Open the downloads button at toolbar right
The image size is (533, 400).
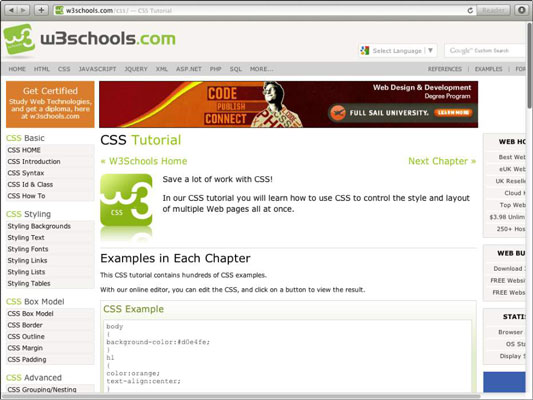pyautogui.click(x=521, y=10)
